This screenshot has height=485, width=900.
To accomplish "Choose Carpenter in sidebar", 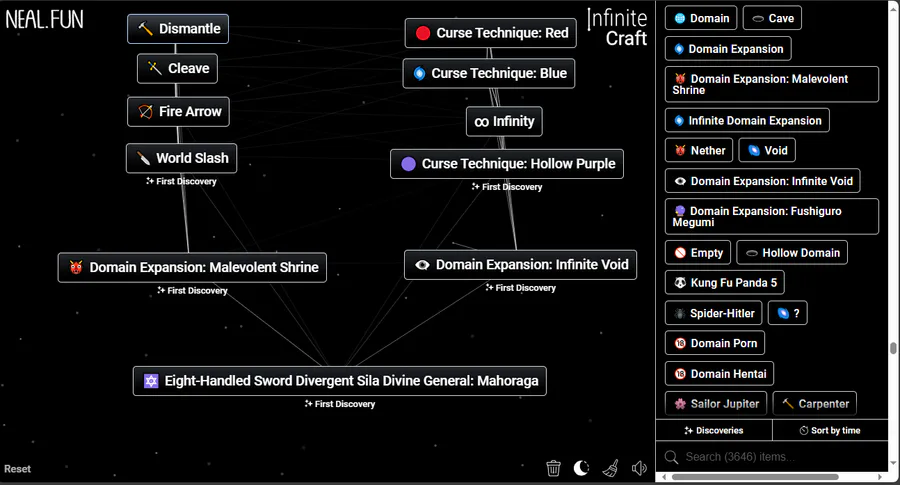I will click(815, 403).
